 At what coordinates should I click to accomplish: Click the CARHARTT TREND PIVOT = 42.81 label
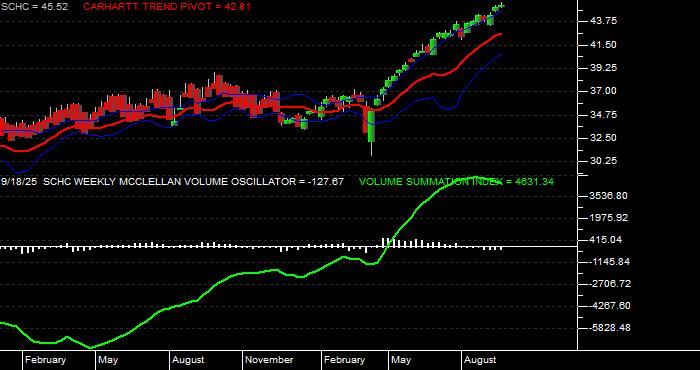click(167, 7)
